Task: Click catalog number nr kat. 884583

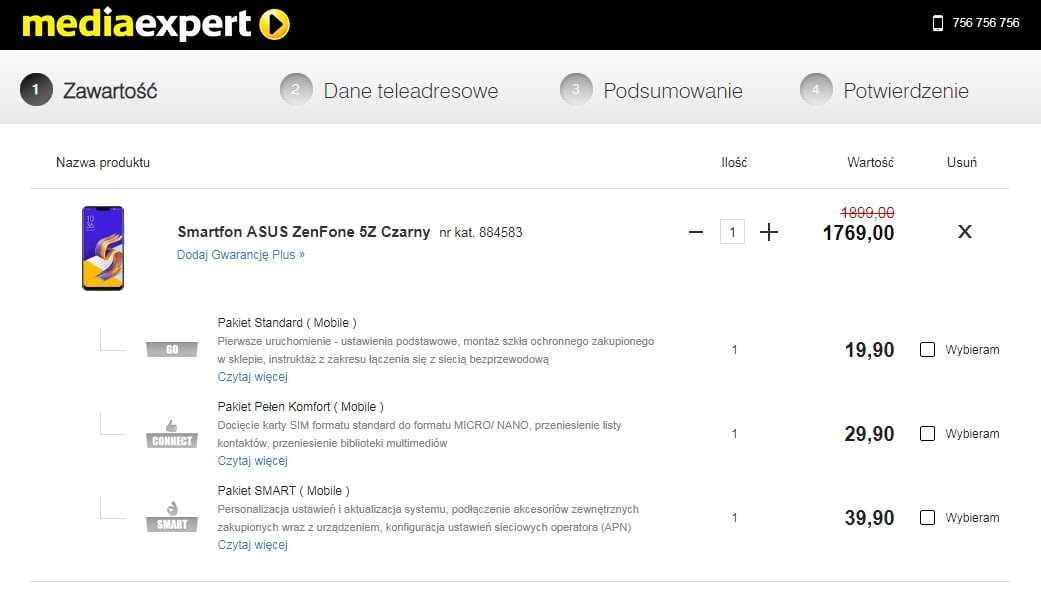Action: (481, 232)
